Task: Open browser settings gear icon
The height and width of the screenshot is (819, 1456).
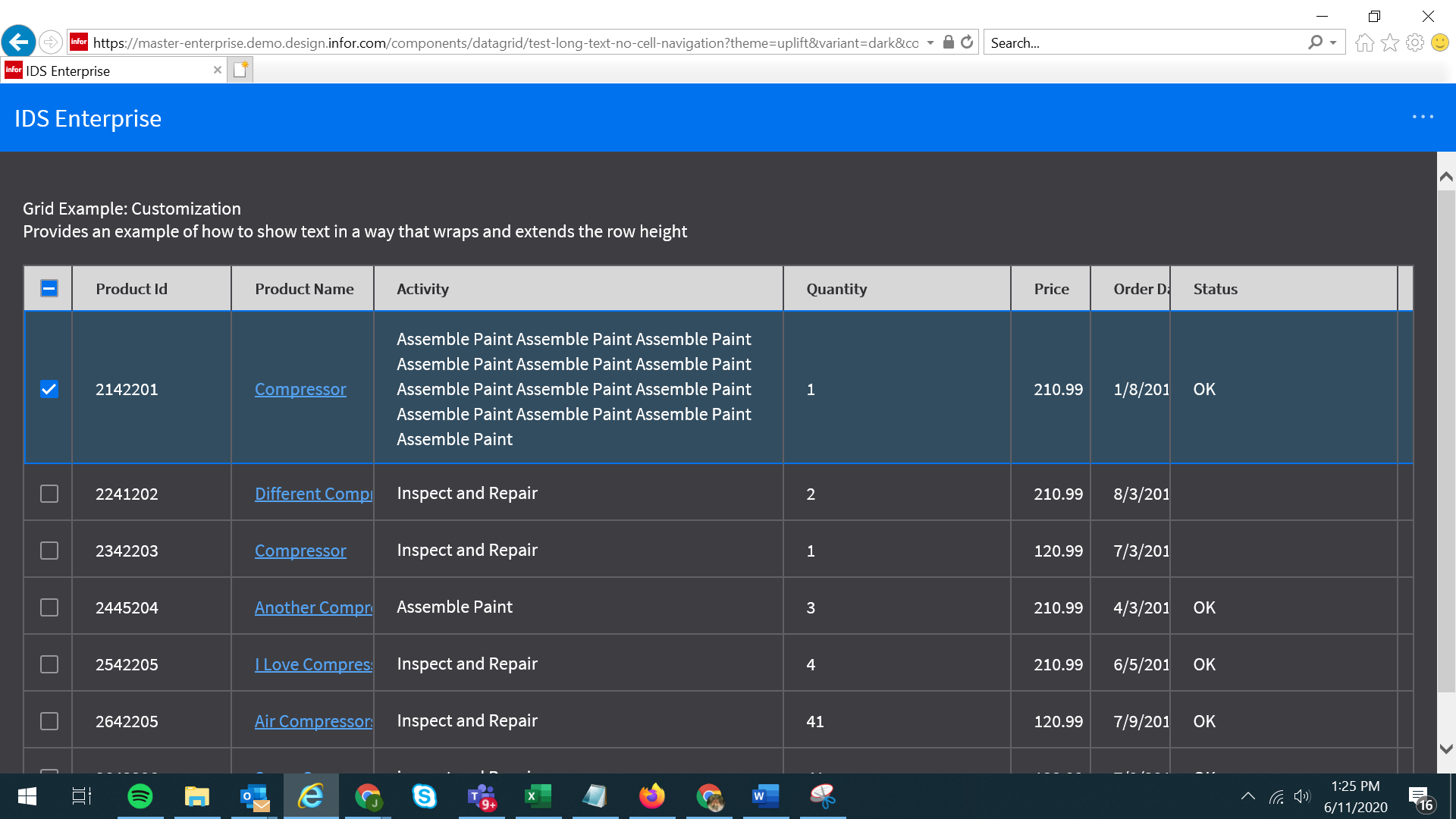Action: (1414, 43)
